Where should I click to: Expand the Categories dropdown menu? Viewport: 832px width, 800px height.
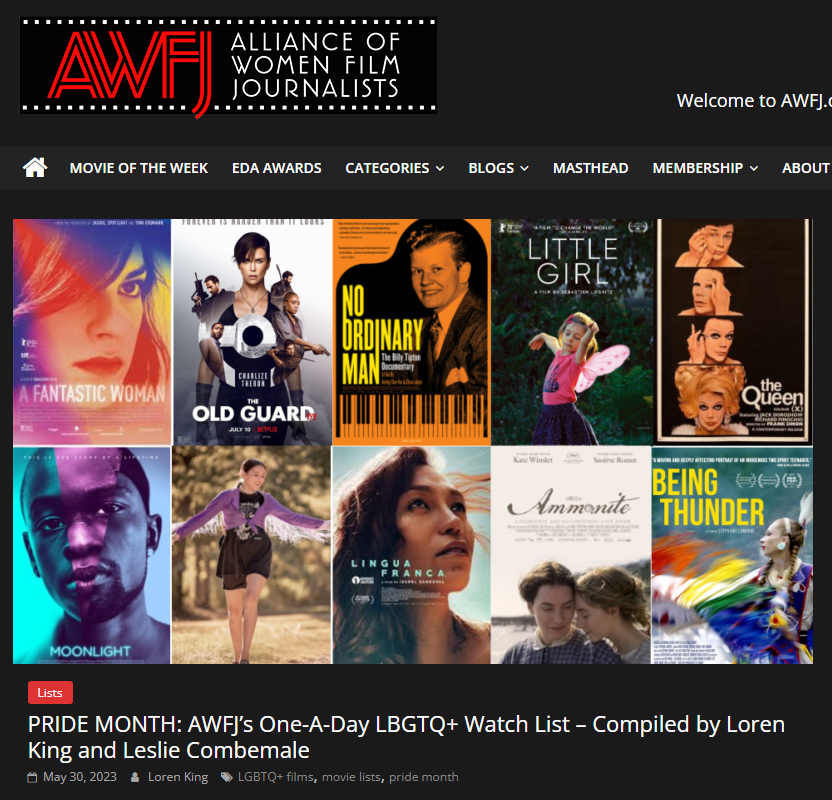[x=395, y=168]
